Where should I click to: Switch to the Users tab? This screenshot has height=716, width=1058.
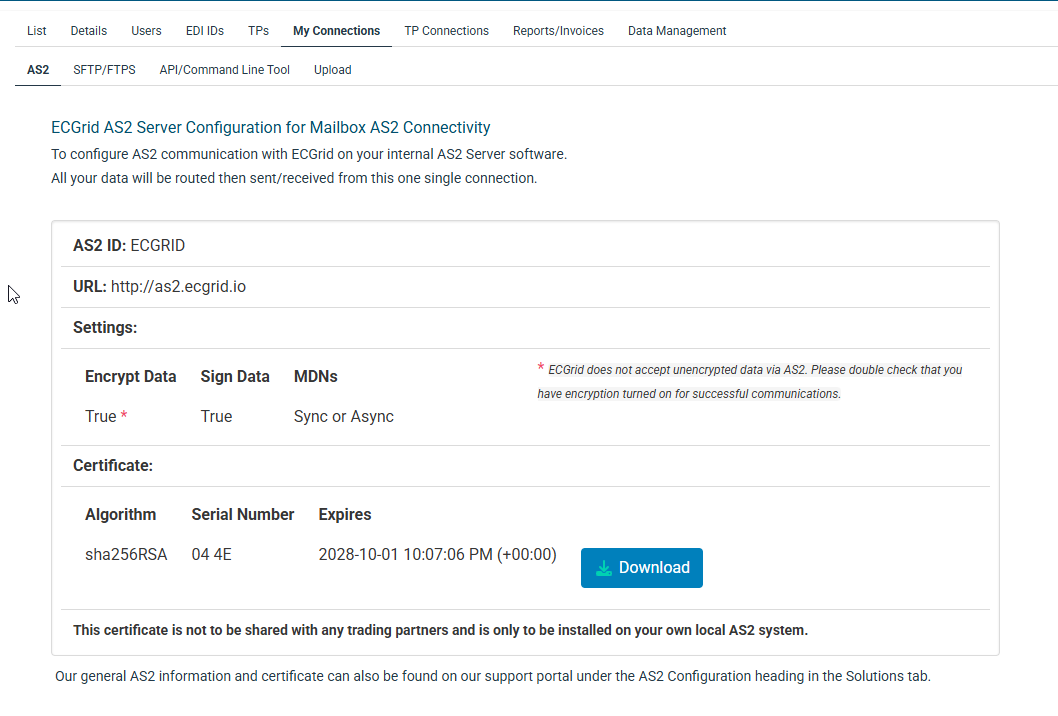[x=146, y=31]
